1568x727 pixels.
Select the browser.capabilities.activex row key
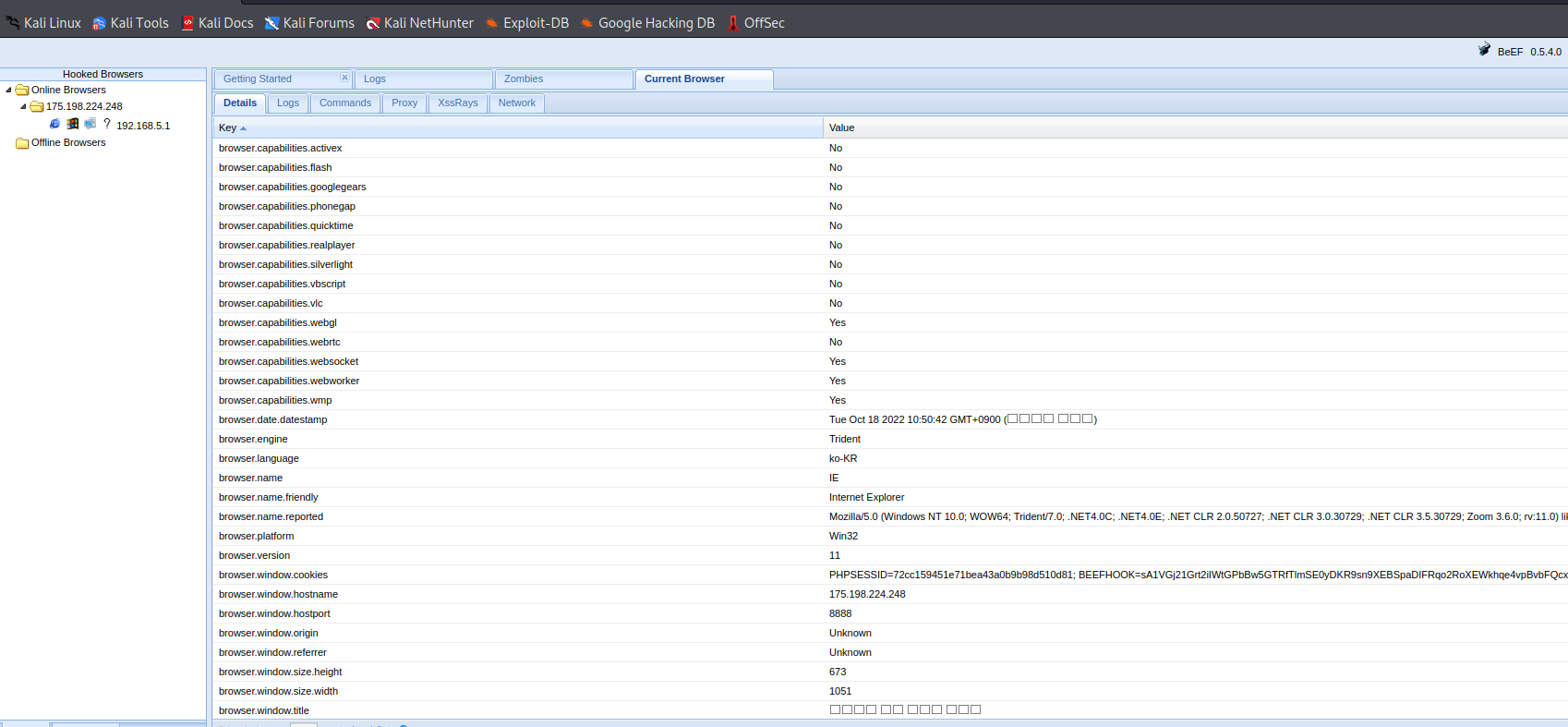pos(281,148)
